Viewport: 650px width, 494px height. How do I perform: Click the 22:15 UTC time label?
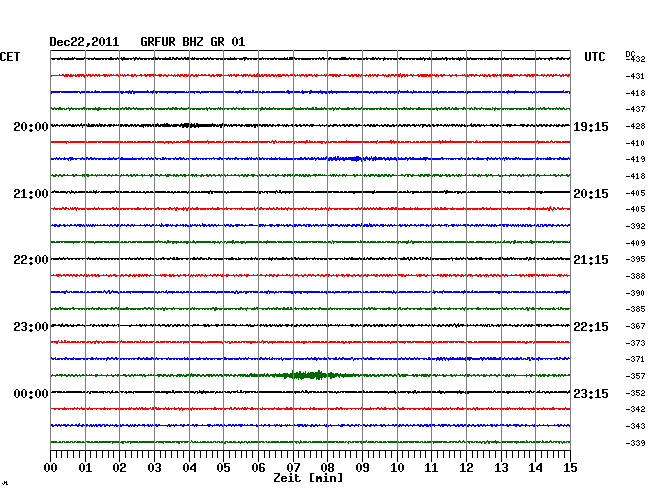[x=591, y=327]
